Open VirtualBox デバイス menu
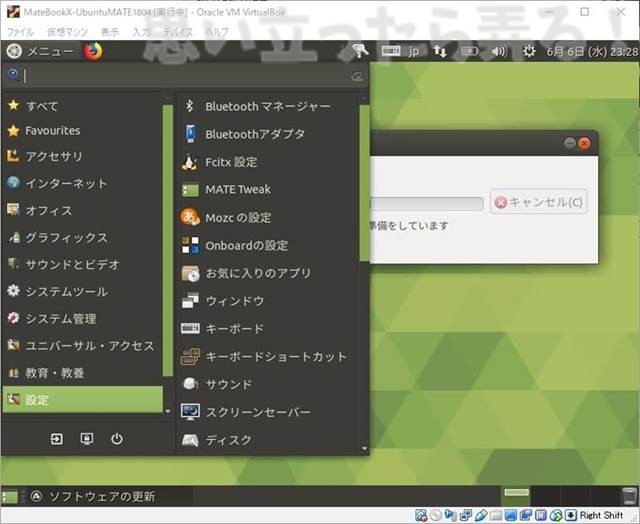 tap(178, 31)
